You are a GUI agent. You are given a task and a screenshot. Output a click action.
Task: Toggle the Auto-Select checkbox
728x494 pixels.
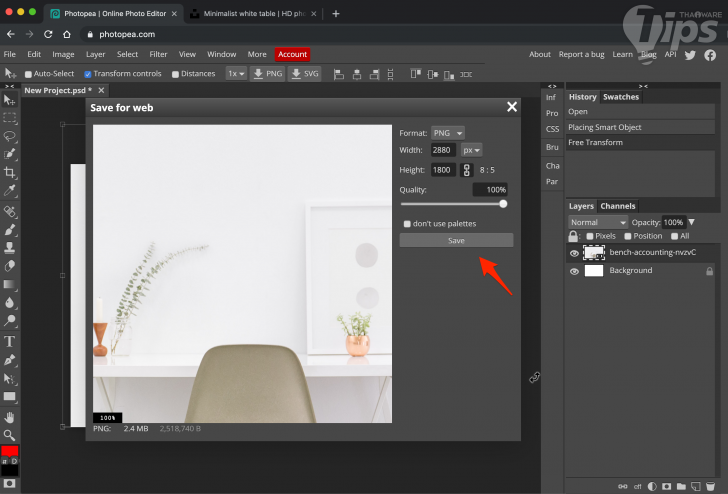click(x=28, y=74)
